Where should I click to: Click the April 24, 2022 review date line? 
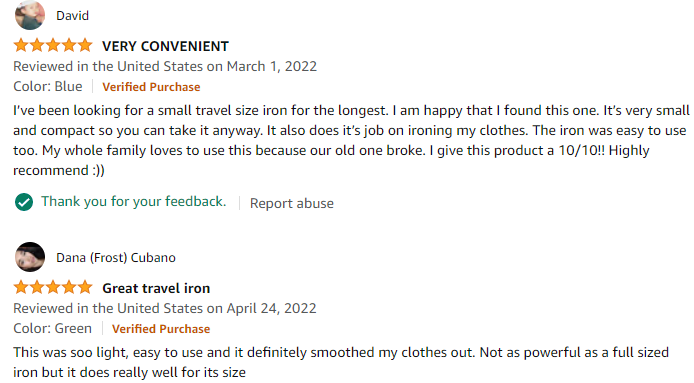point(165,309)
